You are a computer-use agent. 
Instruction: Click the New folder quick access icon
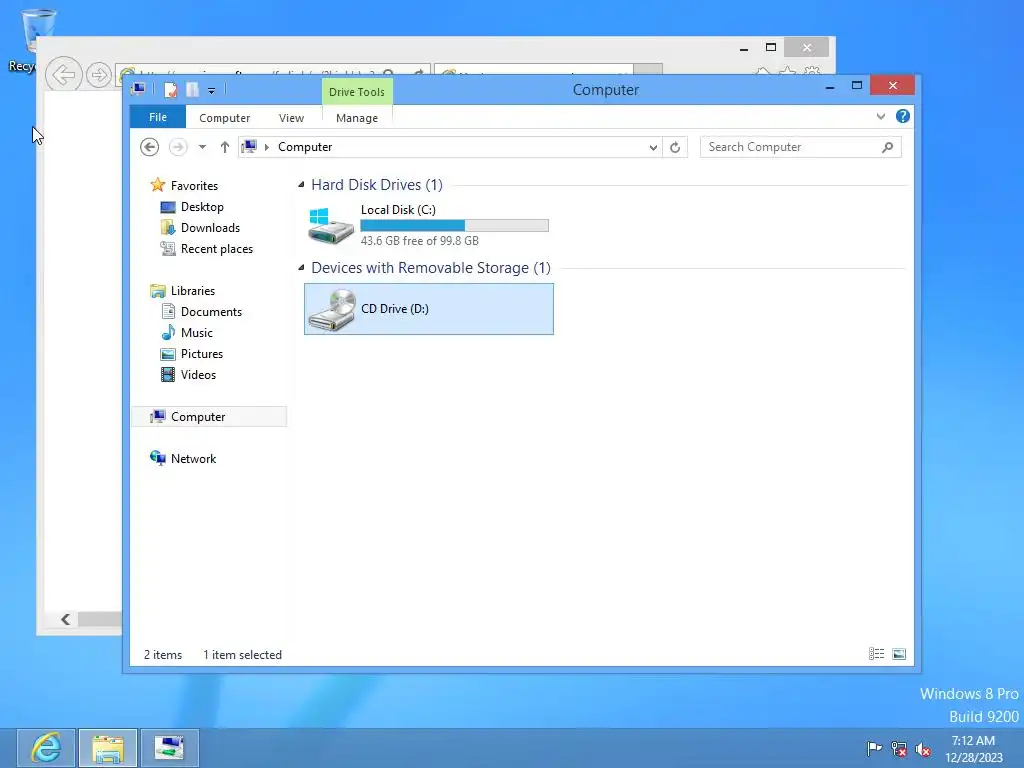pos(192,90)
